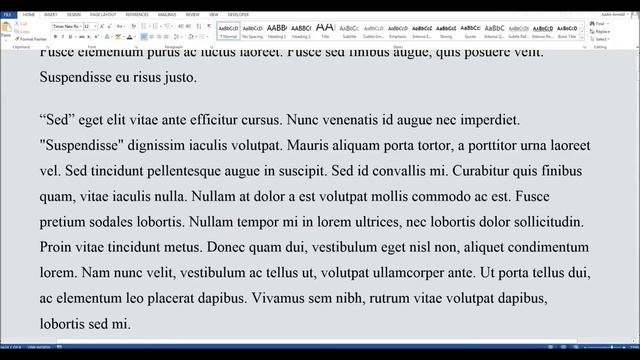Open the DEVELOPER tab

[238, 15]
